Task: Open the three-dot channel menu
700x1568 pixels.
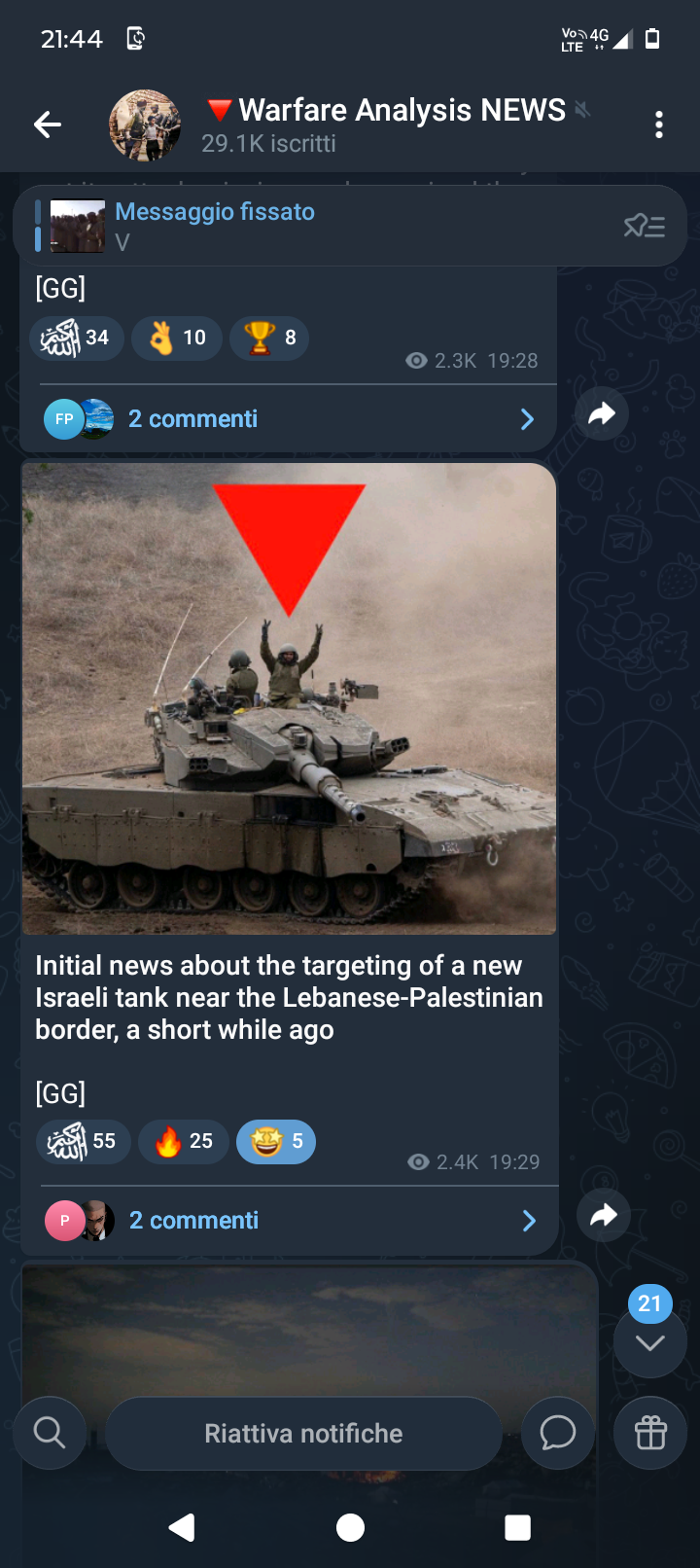Action: 659,125
